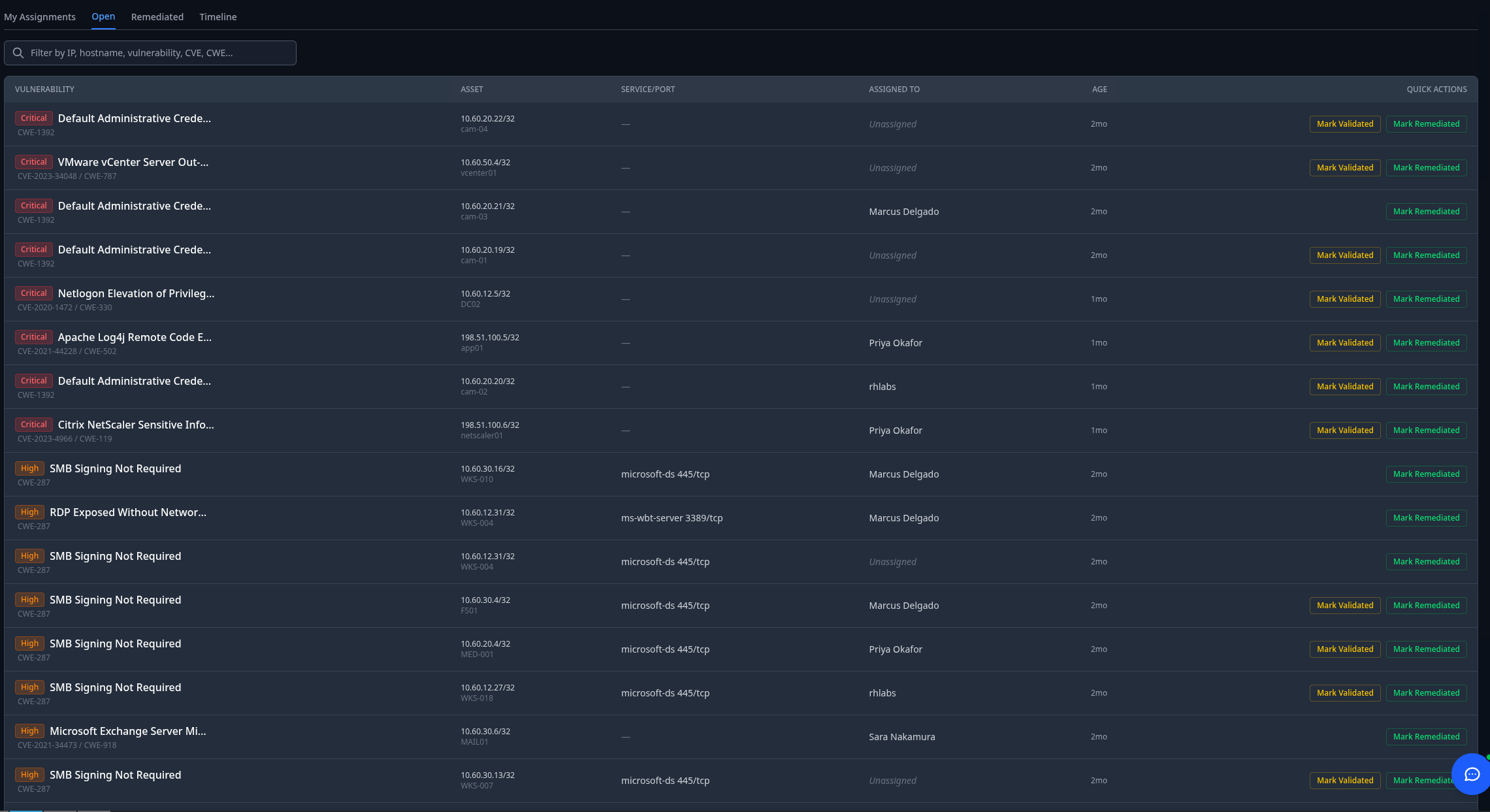Screen dimensions: 1490x812
Task: Click the Assigned To column header
Action: (894, 89)
